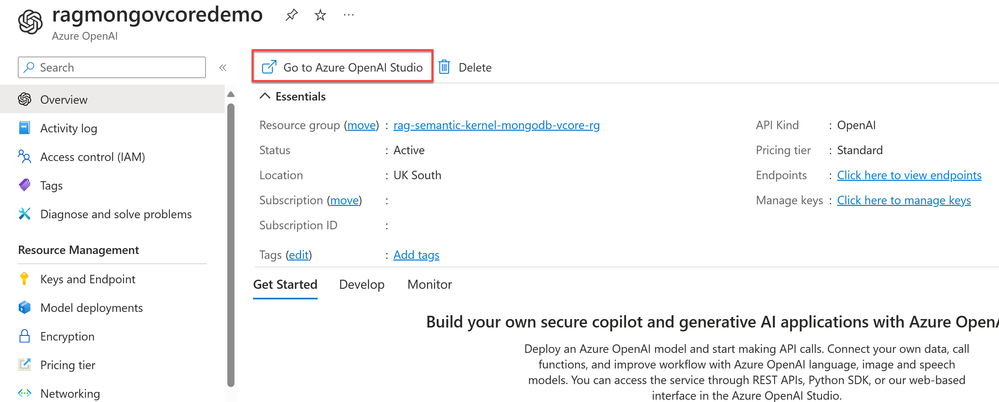
Task: Click the Resource Management section heading
Action: tap(78, 250)
